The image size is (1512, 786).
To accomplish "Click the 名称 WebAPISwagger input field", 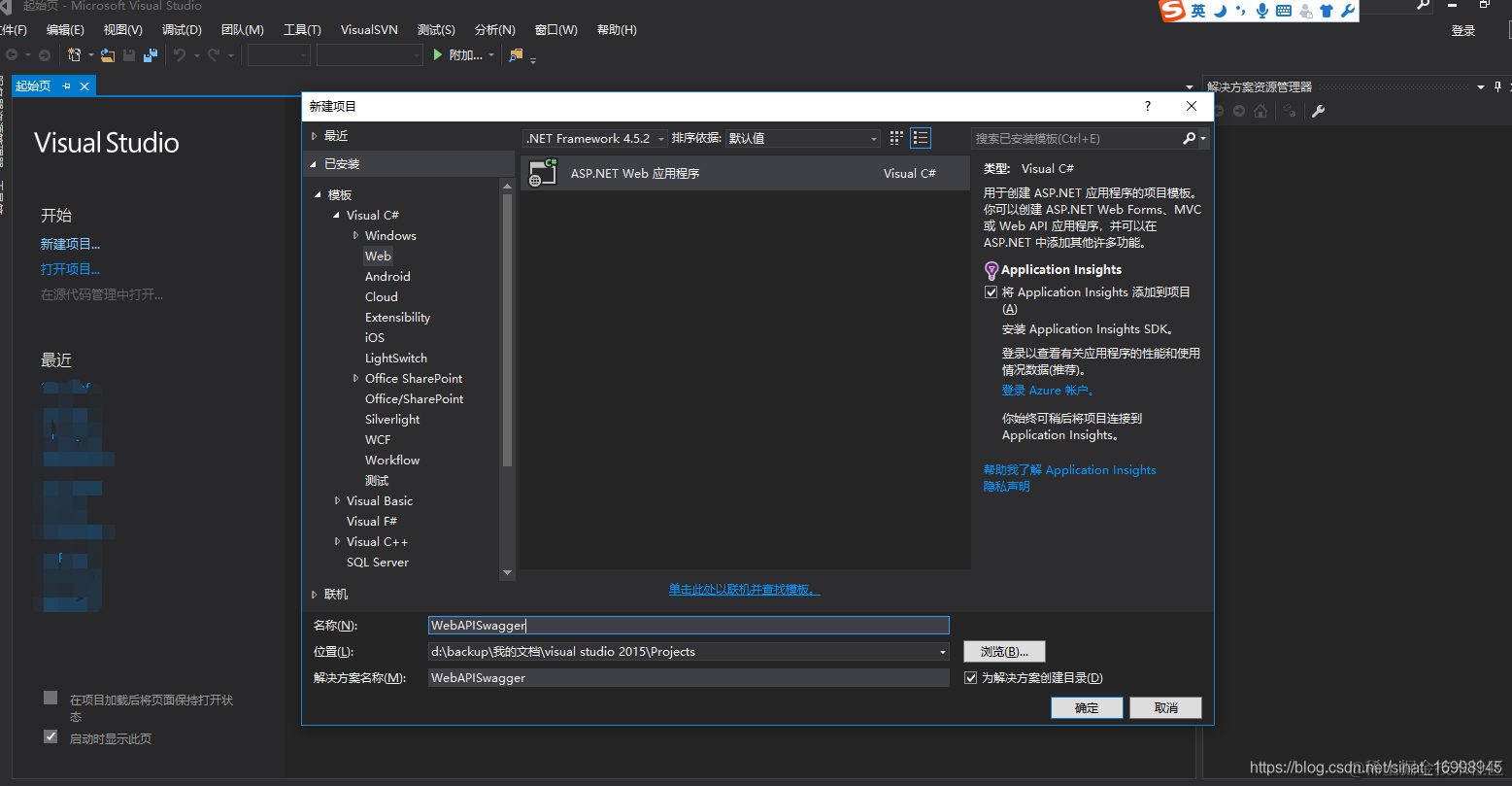I will [x=689, y=626].
